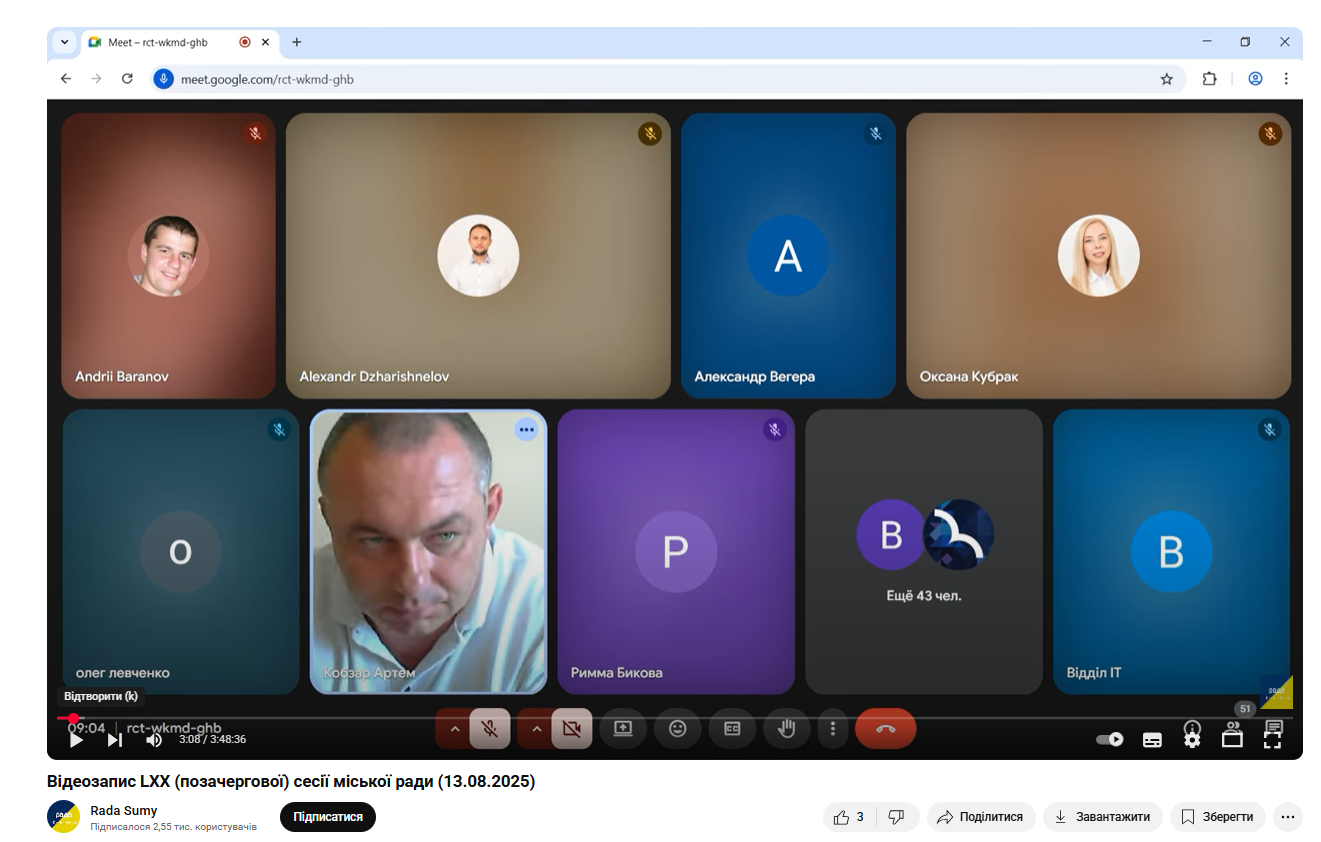Click the Поділитися share button

point(980,817)
